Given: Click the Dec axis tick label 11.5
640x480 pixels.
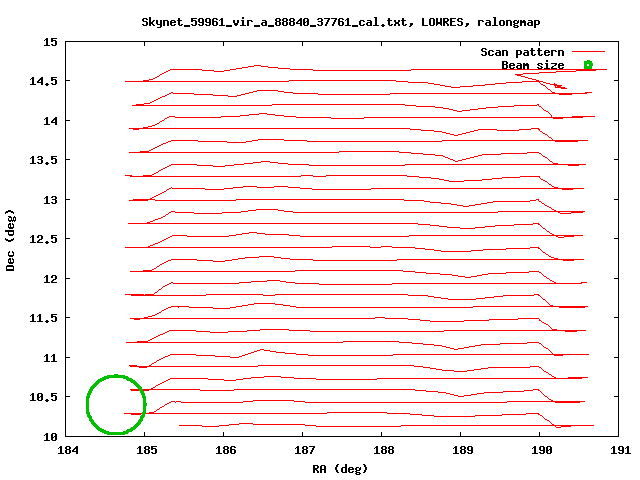Looking at the screenshot, I should coord(43,318).
